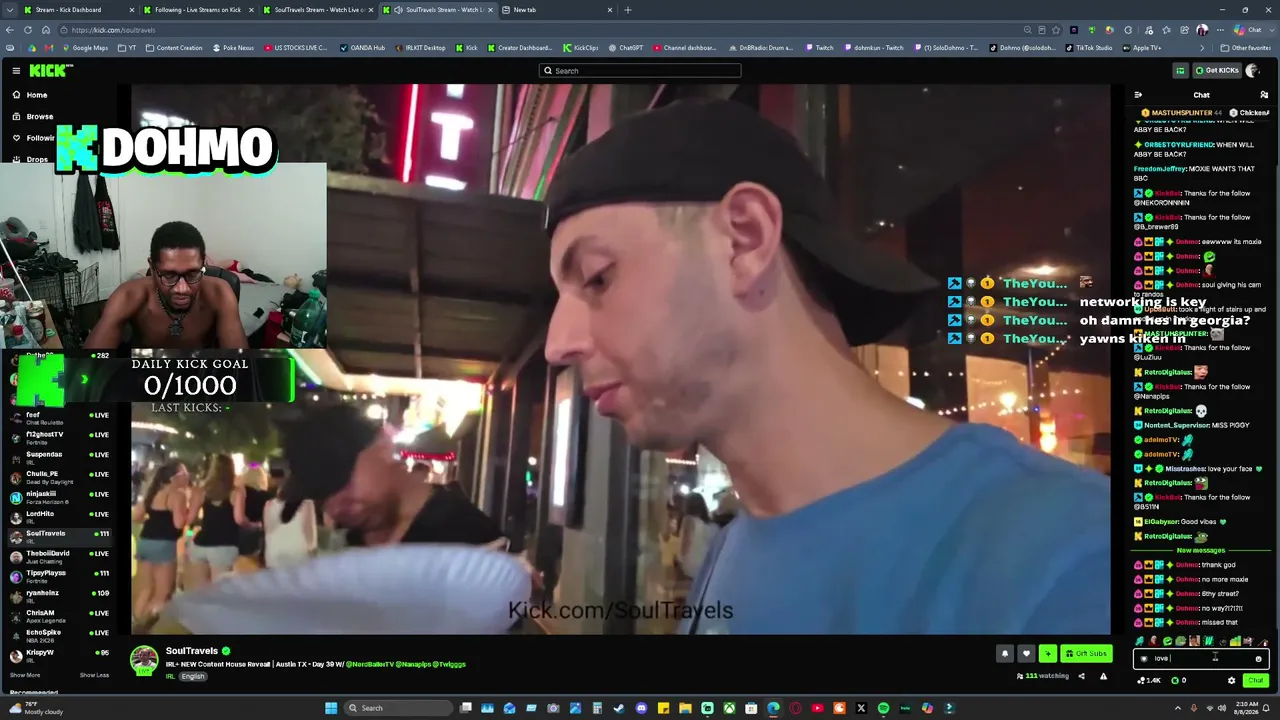Open EchoSpike channel in following list
1280x720 pixels.
(x=58, y=635)
